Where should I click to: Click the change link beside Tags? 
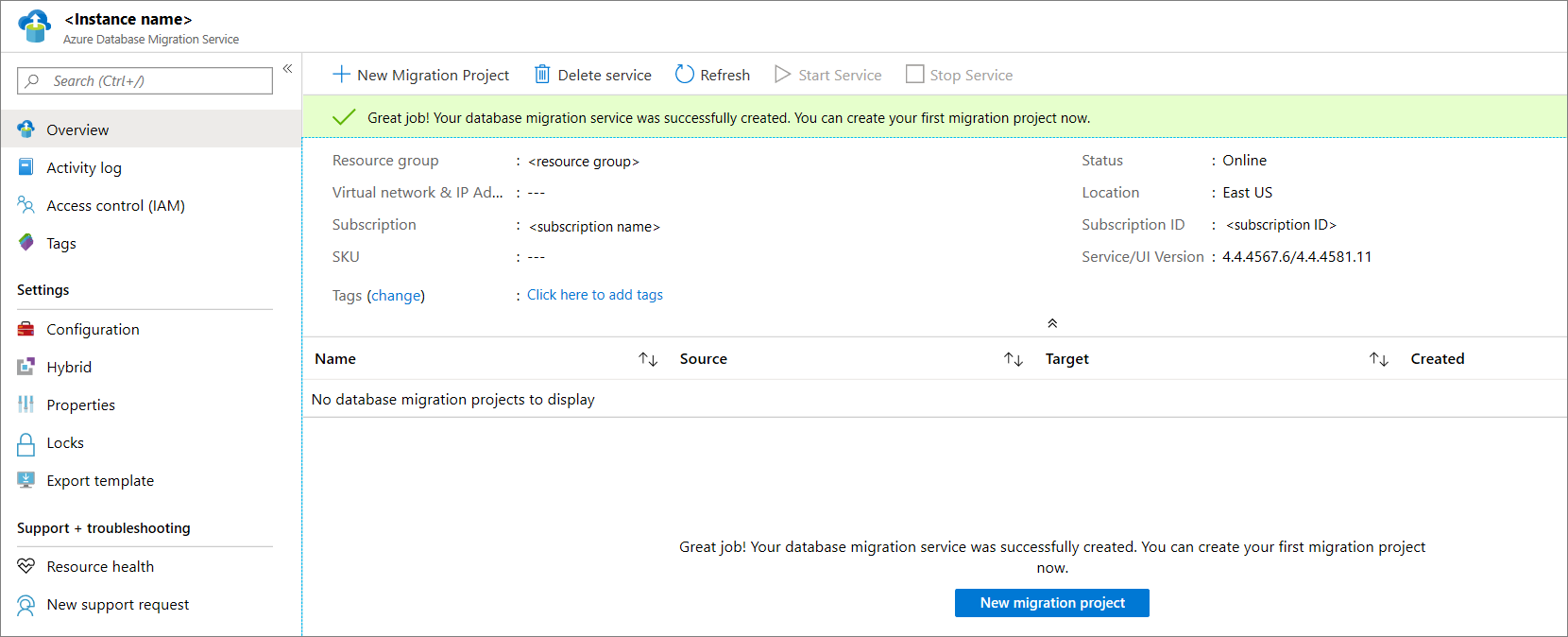(x=396, y=296)
